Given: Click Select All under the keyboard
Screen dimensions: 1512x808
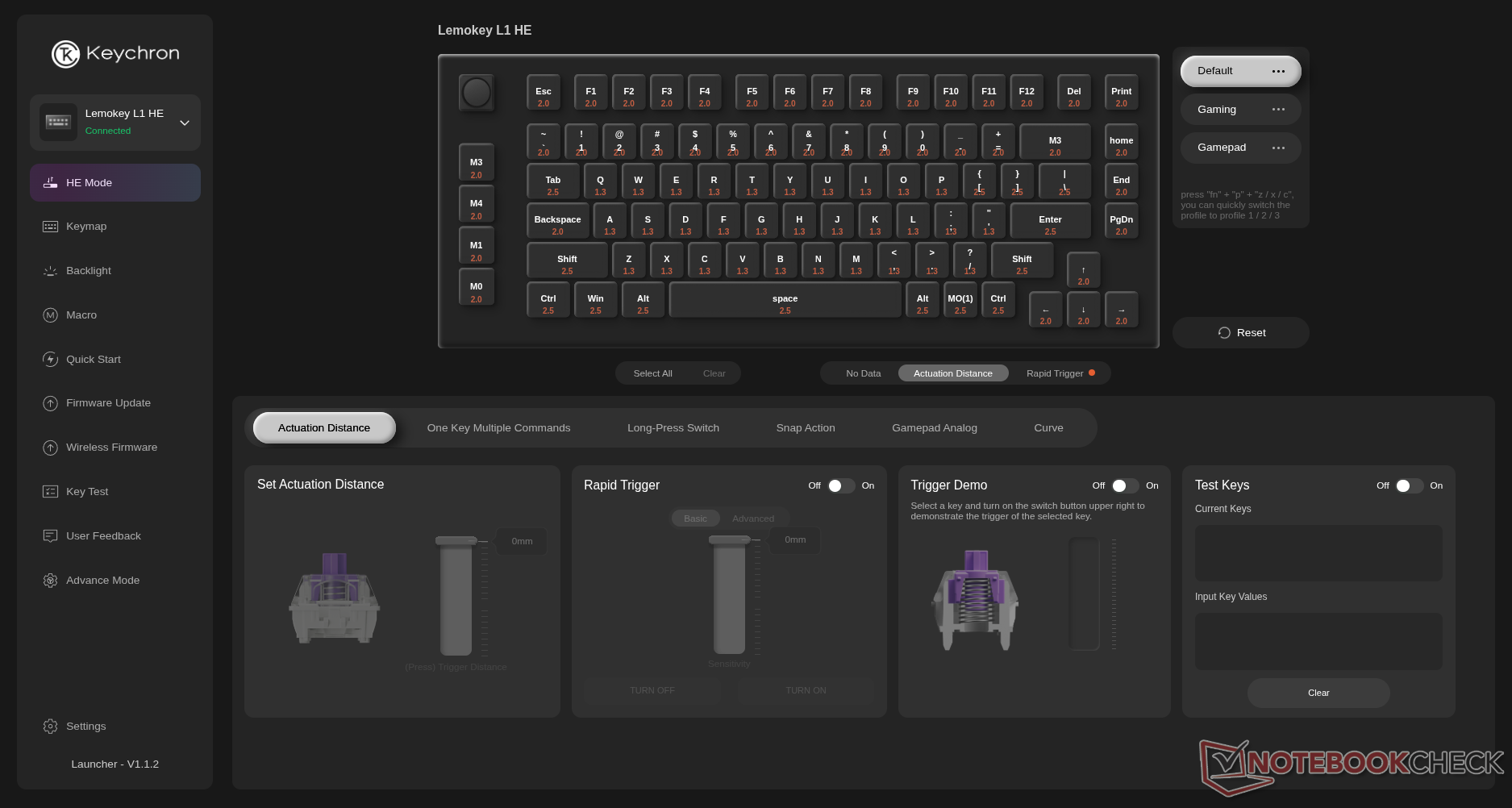Looking at the screenshot, I should coord(652,373).
